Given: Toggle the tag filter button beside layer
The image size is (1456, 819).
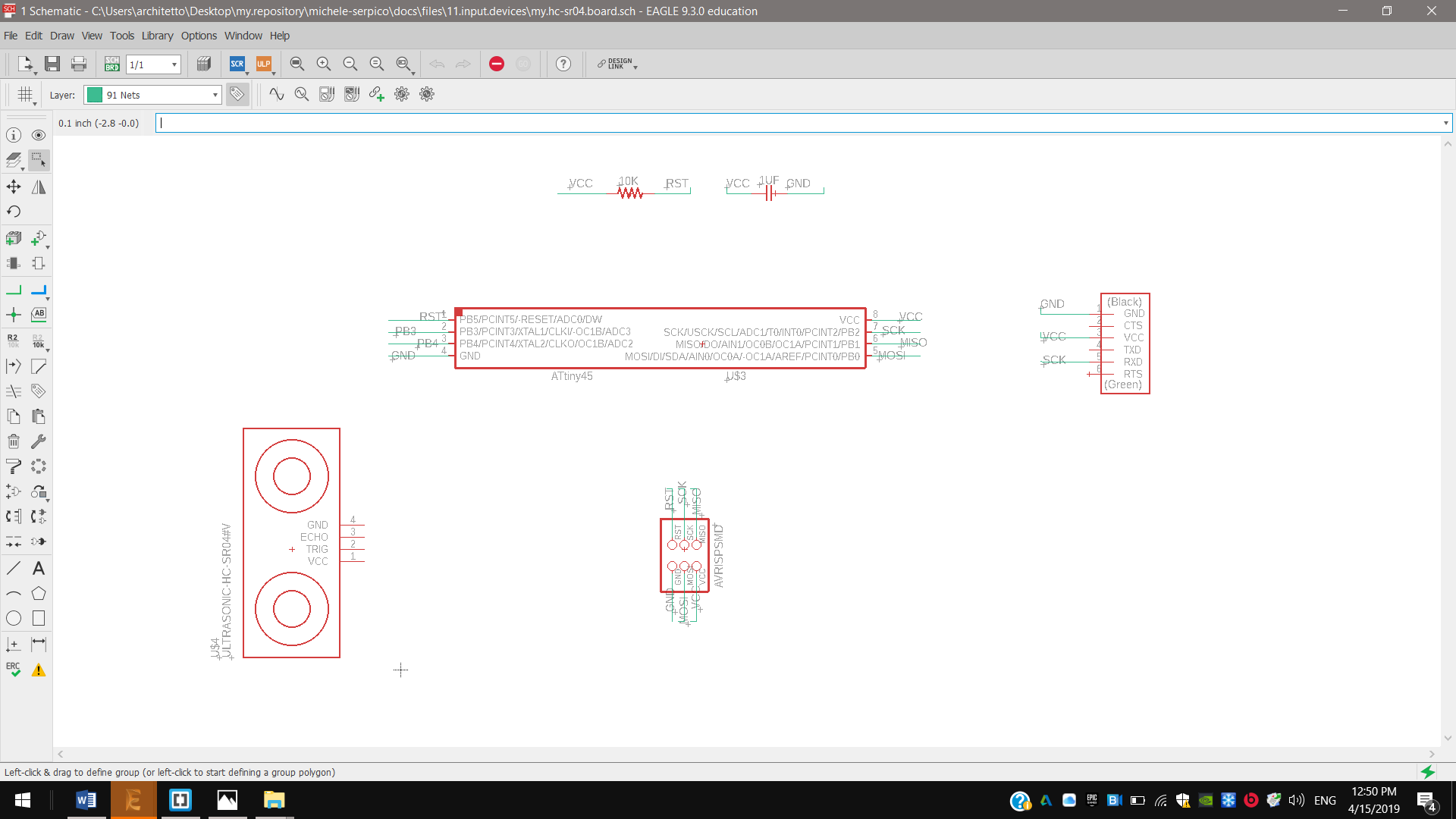Looking at the screenshot, I should coord(237,94).
